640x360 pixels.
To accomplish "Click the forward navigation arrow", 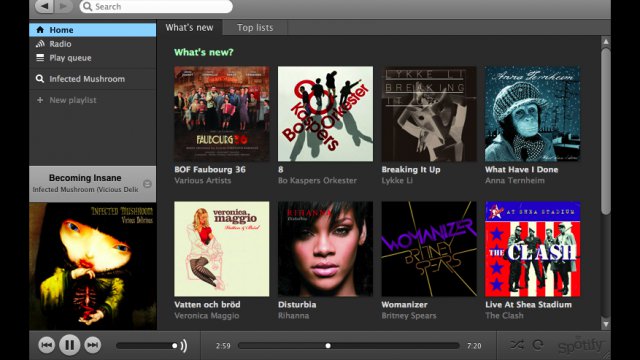I will tap(63, 6).
